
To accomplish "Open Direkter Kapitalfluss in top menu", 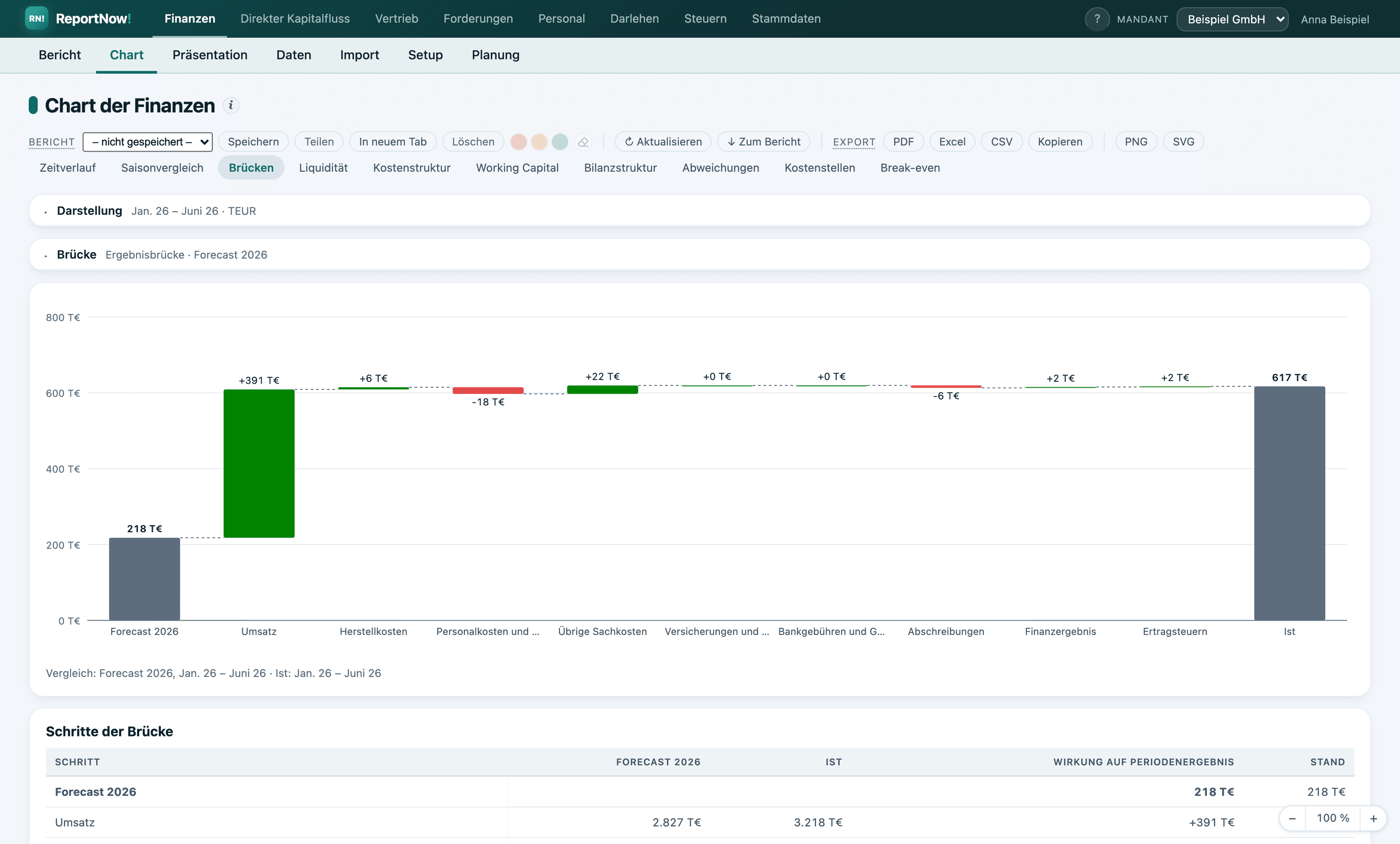I will tap(295, 19).
